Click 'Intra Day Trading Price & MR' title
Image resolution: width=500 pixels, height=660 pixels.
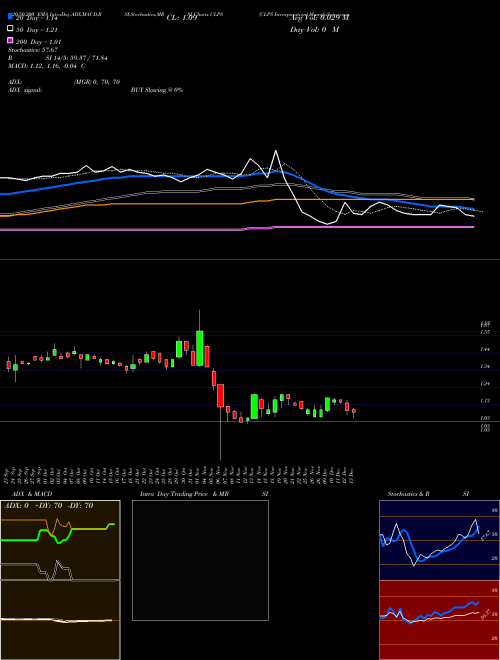tap(184, 494)
